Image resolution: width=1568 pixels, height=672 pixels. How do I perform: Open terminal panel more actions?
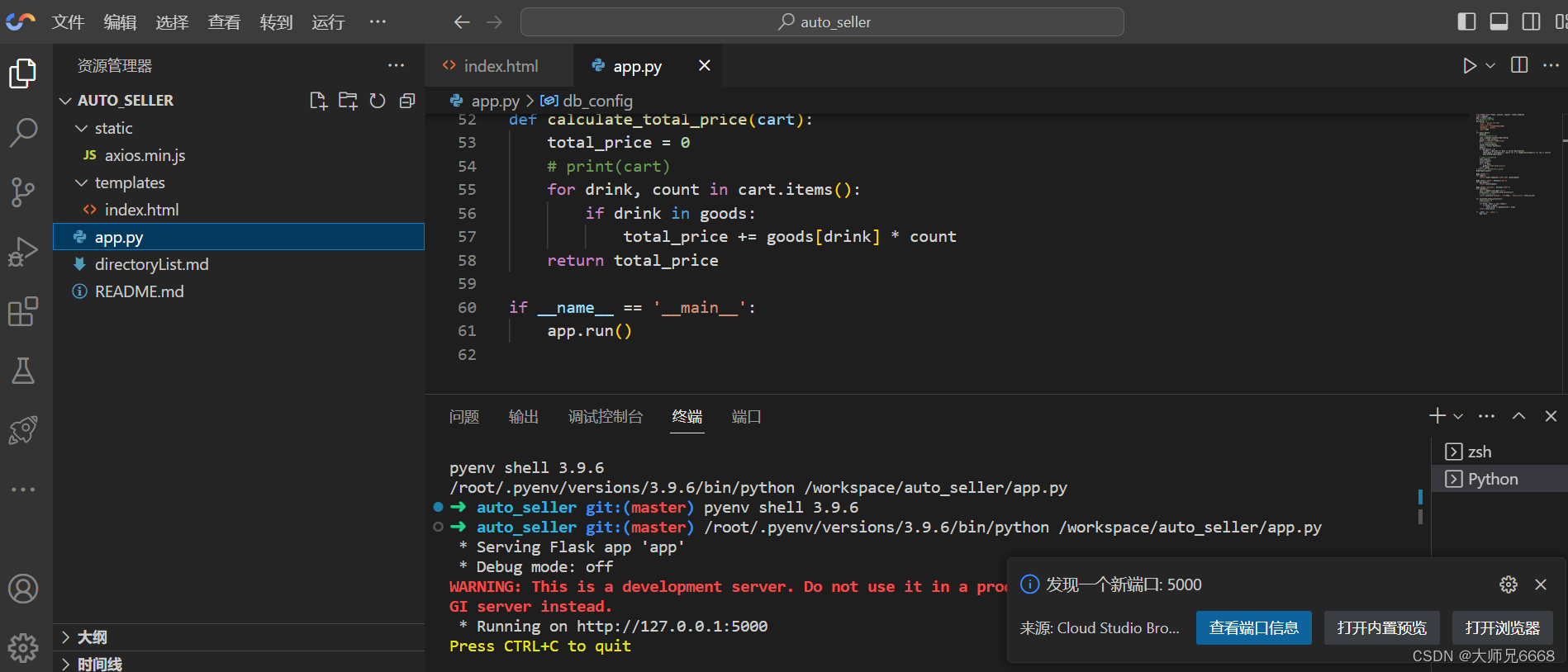tap(1486, 416)
